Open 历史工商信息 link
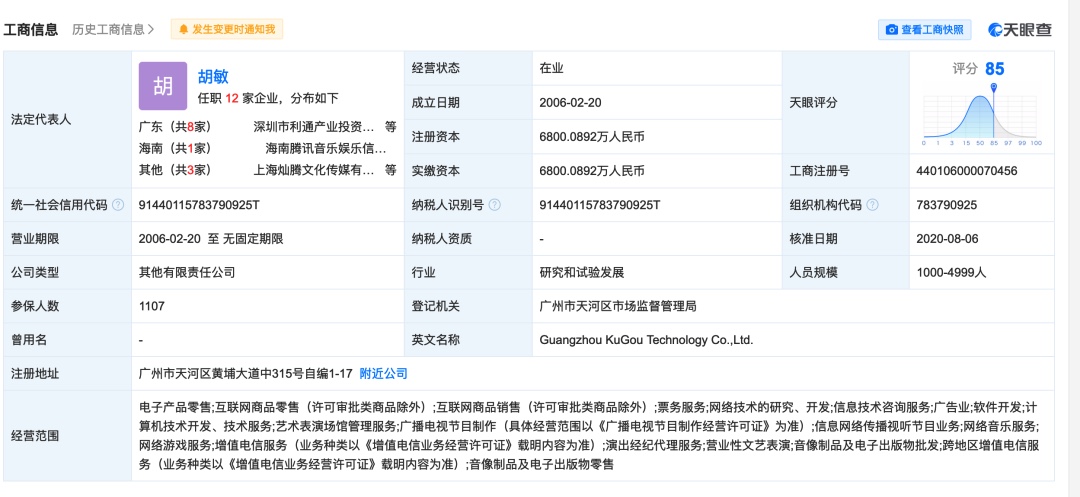The height and width of the screenshot is (497, 1080). tap(113, 30)
